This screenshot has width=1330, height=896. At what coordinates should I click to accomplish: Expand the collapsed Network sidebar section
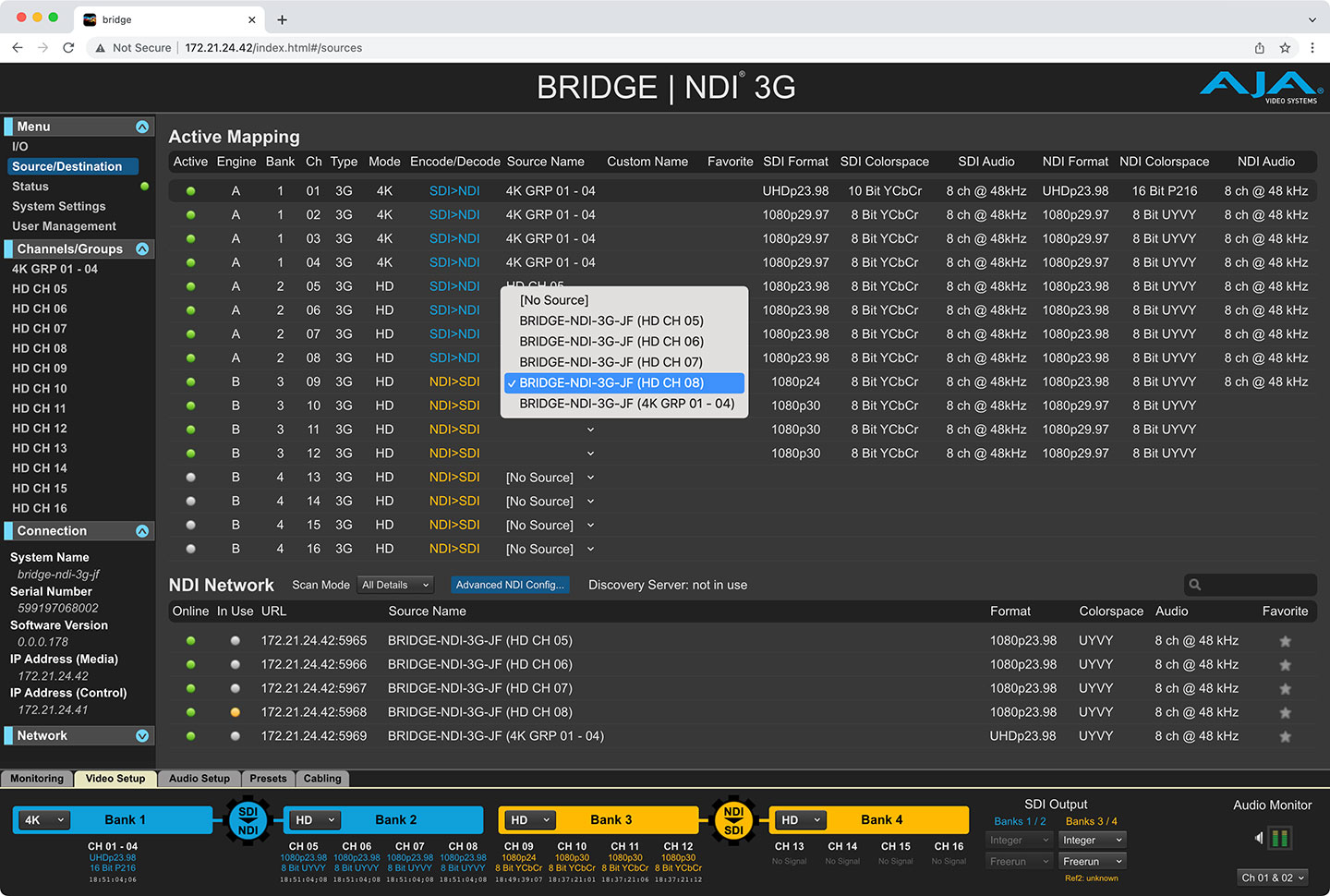[142, 736]
